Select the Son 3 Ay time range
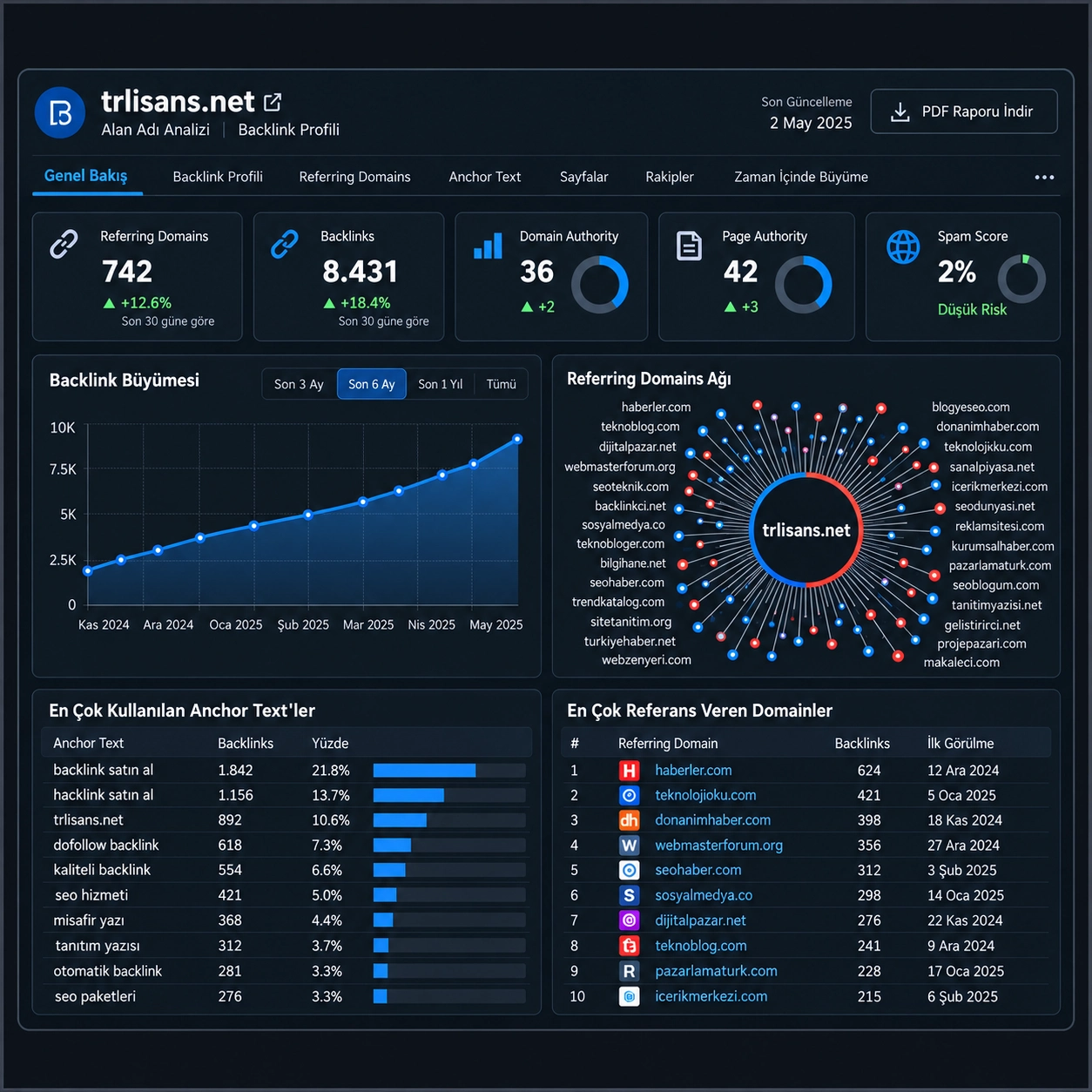The height and width of the screenshot is (1092, 1092). pos(299,384)
